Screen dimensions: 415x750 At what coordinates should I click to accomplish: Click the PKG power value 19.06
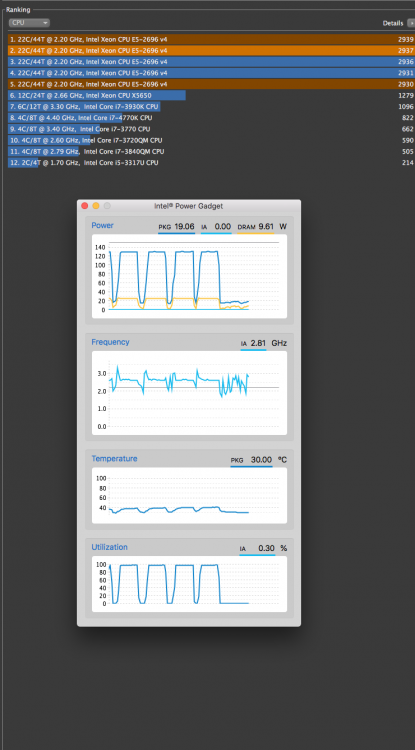pos(184,226)
